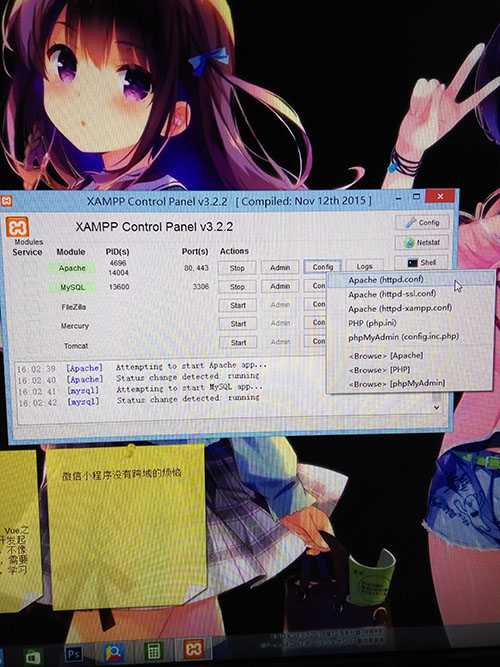Click Admin button in the Tomcat row

point(280,342)
